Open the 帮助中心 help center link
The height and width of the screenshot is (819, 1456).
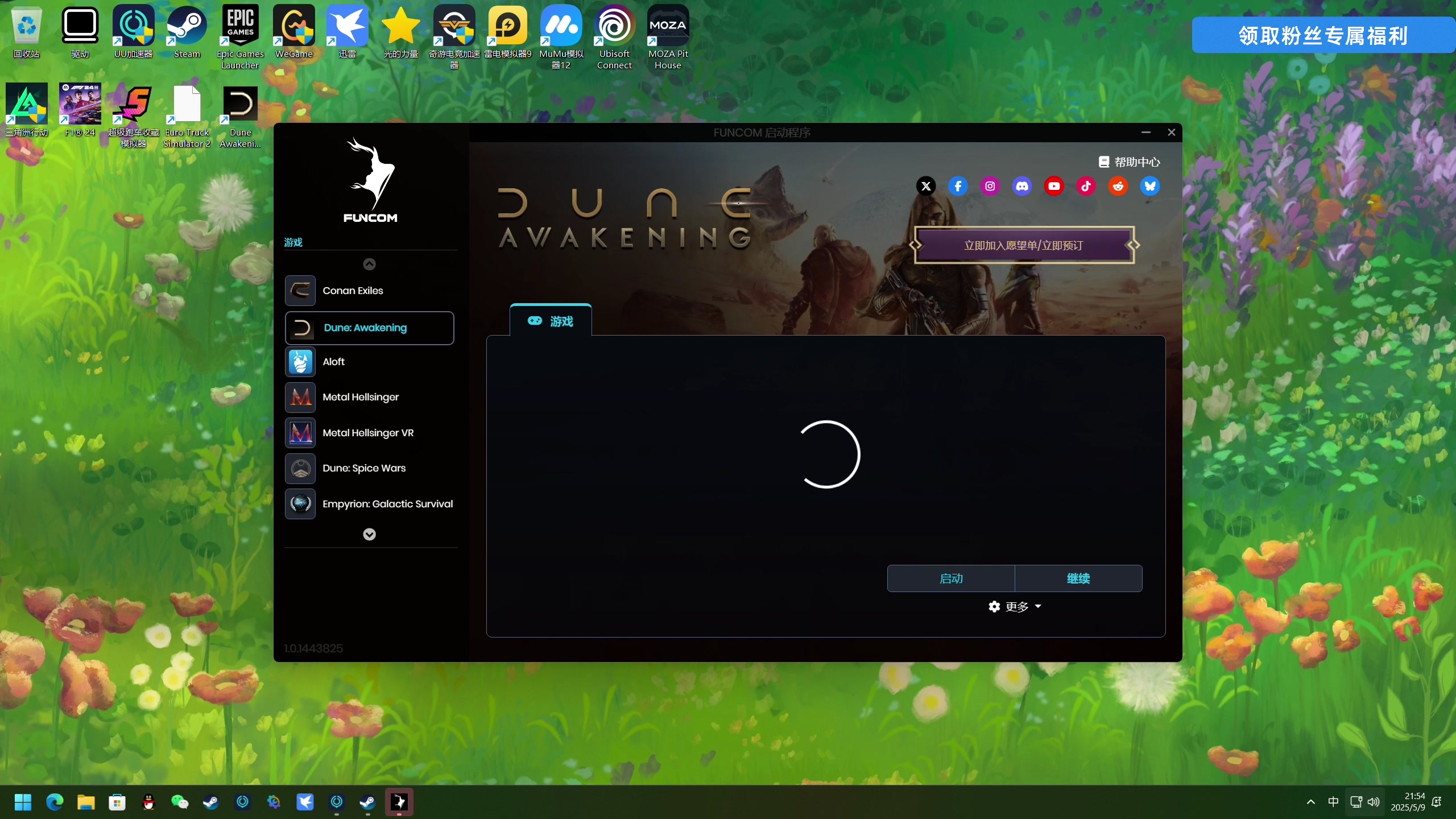click(1130, 162)
